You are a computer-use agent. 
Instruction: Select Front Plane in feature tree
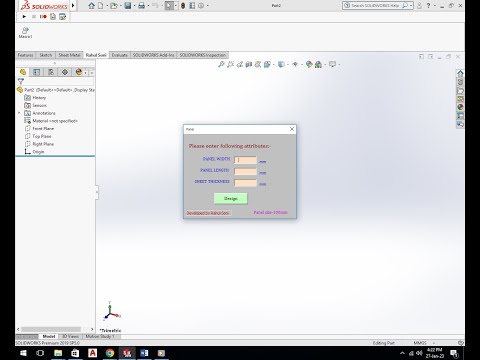coord(39,128)
